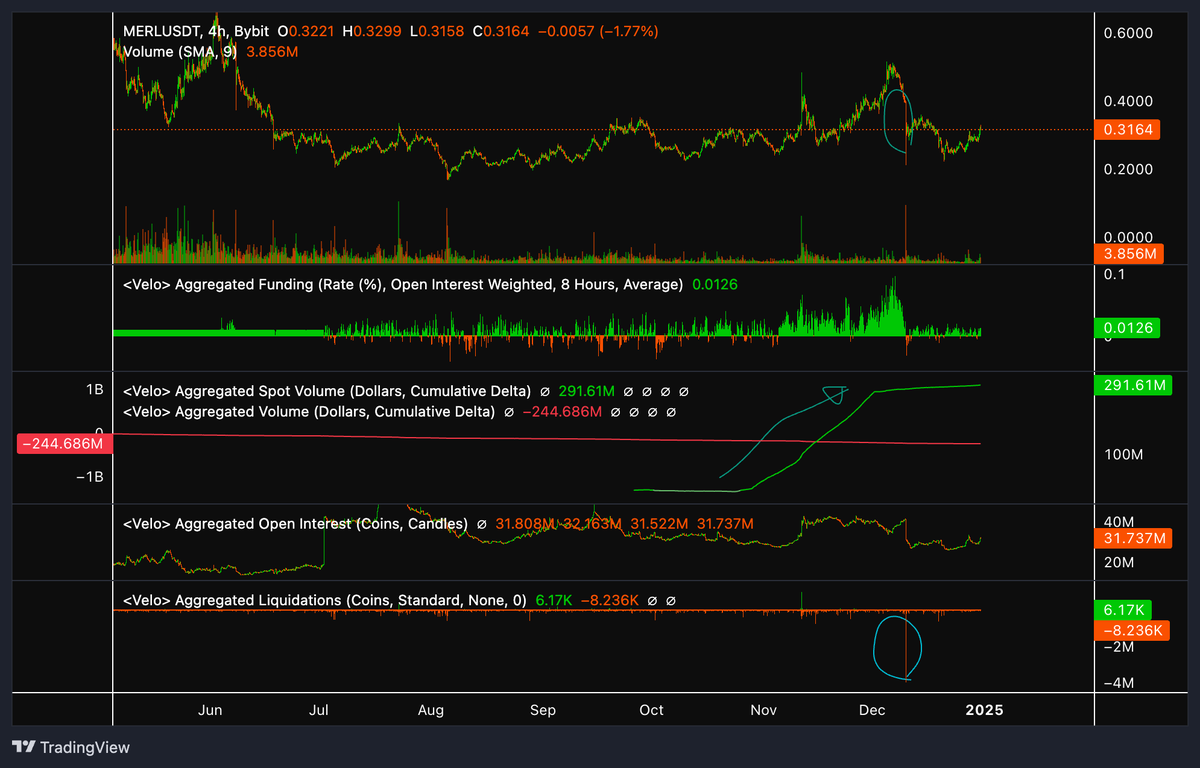Screen dimensions: 1200x768
Task: Click the 1B left axis label
Action: (x=94, y=390)
